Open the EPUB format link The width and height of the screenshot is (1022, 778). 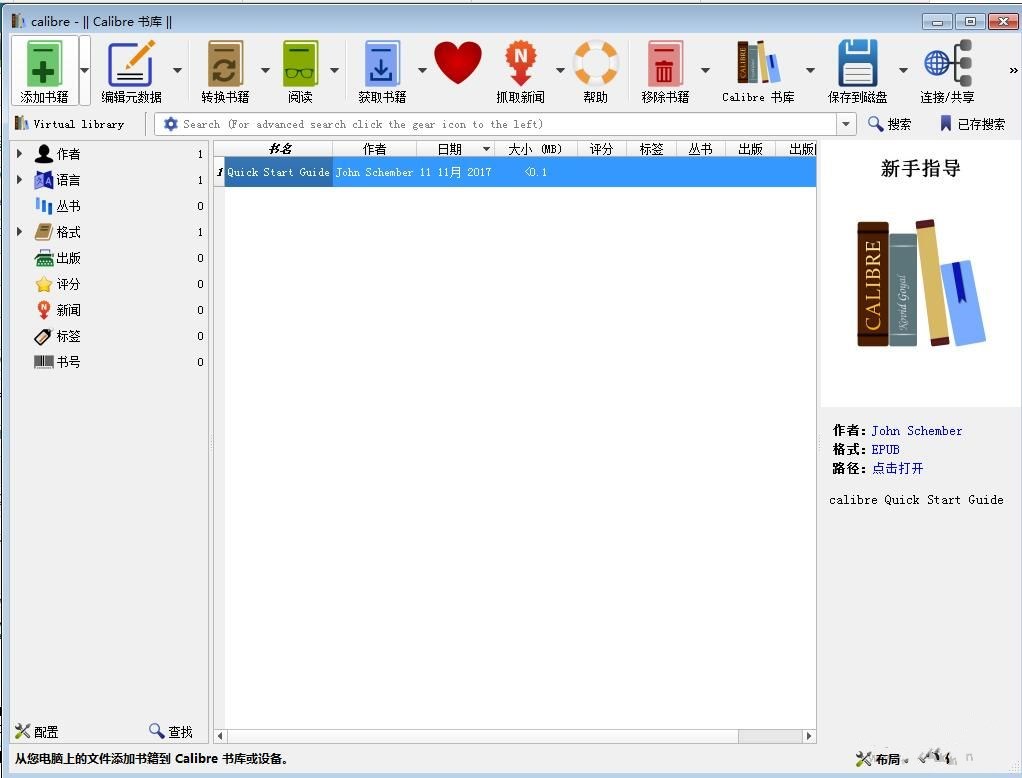pyautogui.click(x=885, y=450)
